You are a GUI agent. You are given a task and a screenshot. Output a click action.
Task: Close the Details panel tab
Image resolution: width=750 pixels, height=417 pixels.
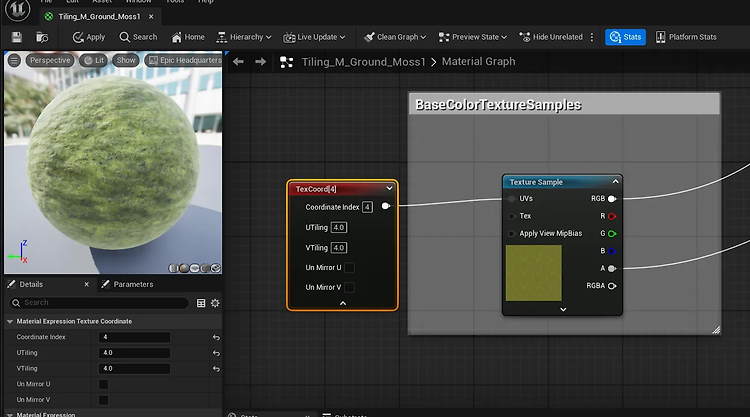pyautogui.click(x=87, y=284)
